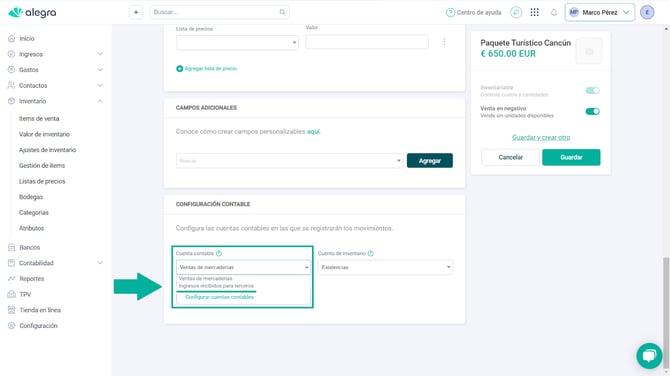Open Listas de precios in sidebar
Screen dimensions: 670x376
tap(42, 181)
